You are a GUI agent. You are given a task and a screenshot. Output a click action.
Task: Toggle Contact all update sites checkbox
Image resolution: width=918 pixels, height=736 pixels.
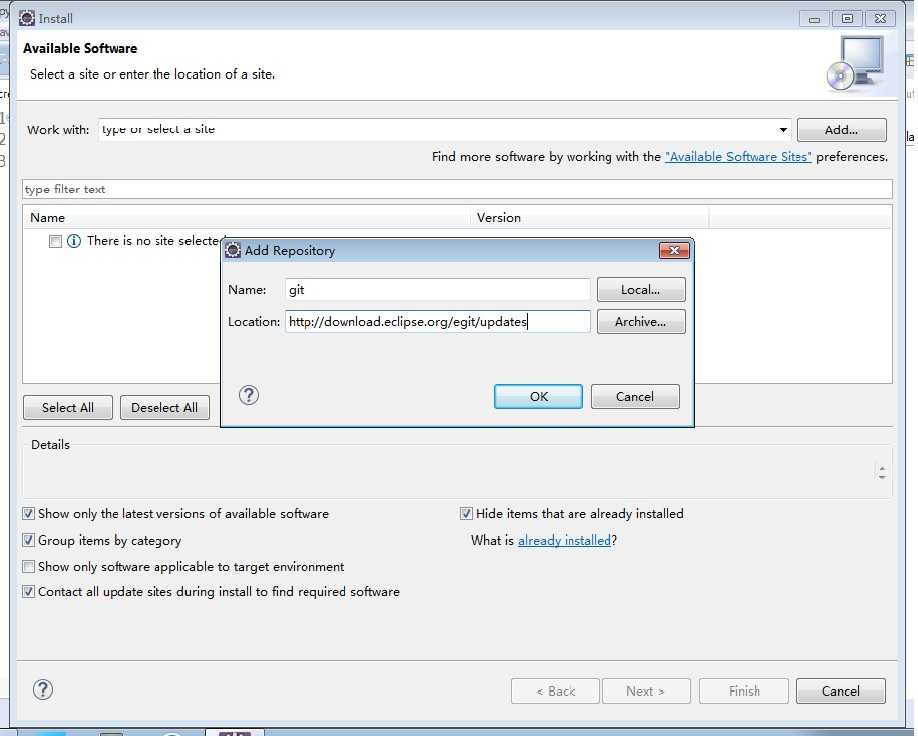click(28, 591)
